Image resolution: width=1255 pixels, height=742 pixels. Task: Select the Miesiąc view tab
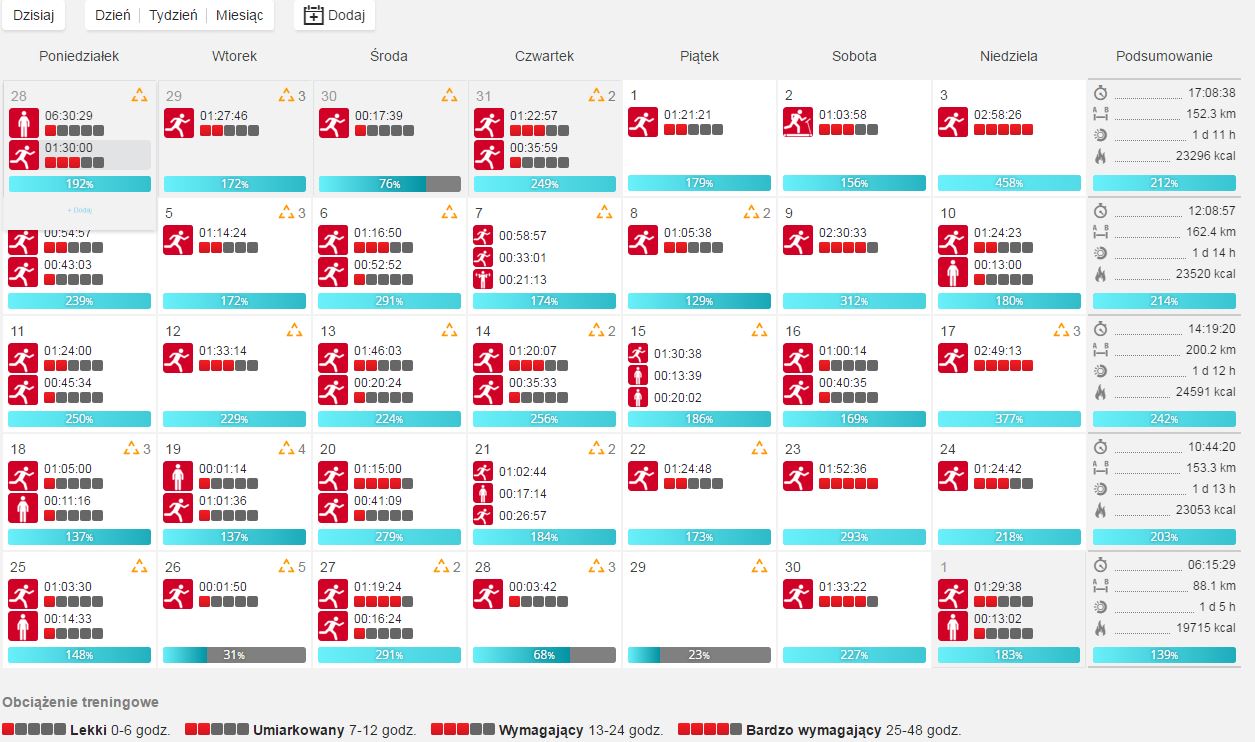click(x=240, y=16)
